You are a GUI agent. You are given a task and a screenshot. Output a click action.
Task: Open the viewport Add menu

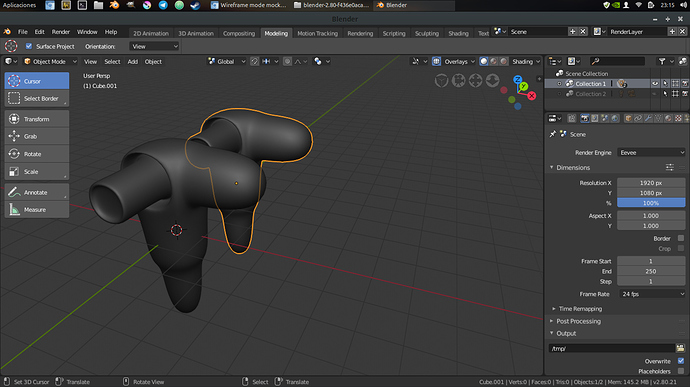(132, 62)
